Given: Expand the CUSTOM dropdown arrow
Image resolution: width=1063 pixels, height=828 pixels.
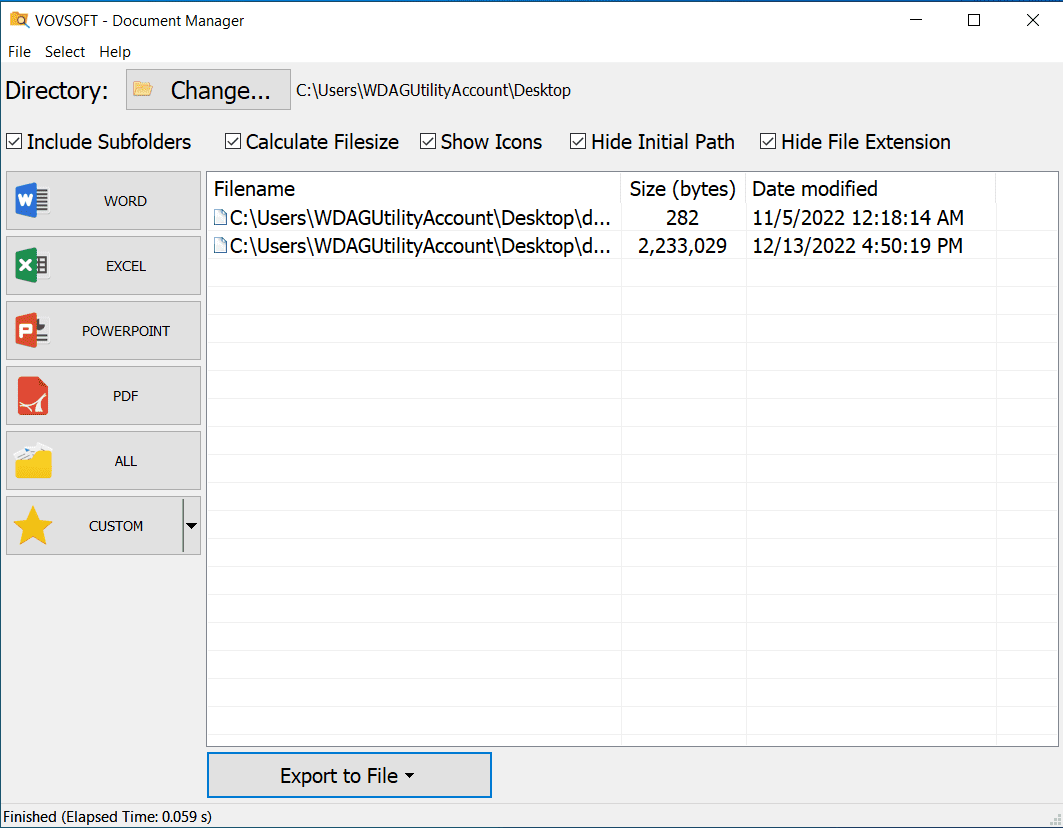Looking at the screenshot, I should (x=192, y=526).
